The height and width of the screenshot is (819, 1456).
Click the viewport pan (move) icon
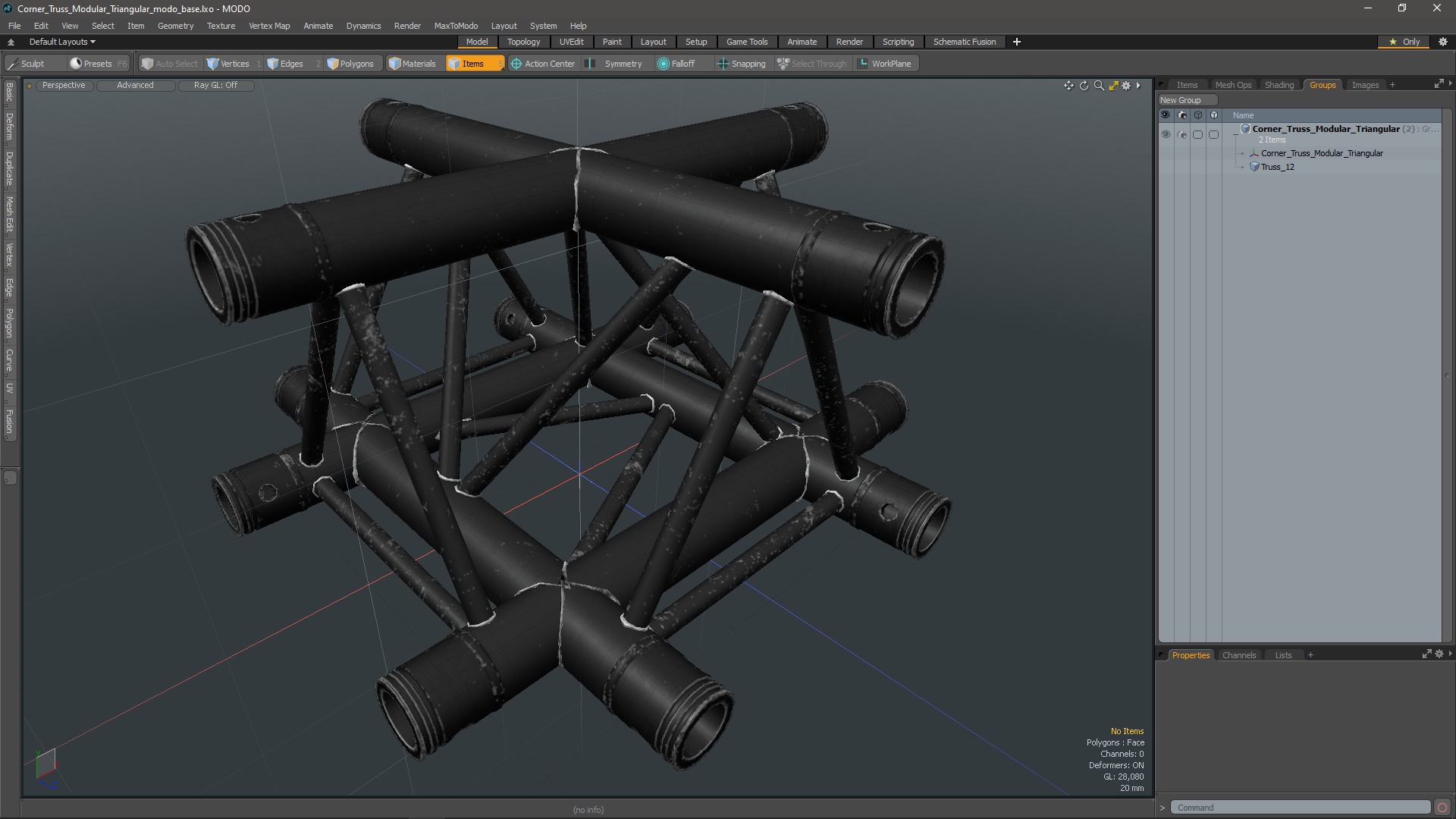coord(1068,86)
